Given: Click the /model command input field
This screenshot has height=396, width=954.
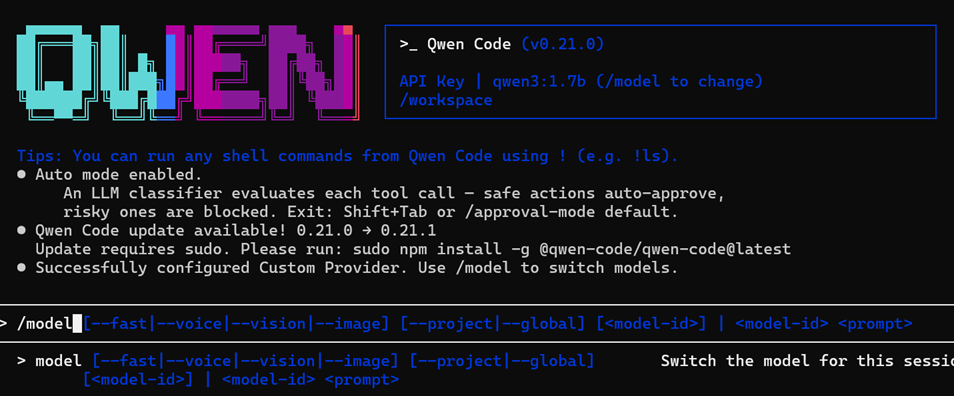Looking at the screenshot, I should (477, 324).
